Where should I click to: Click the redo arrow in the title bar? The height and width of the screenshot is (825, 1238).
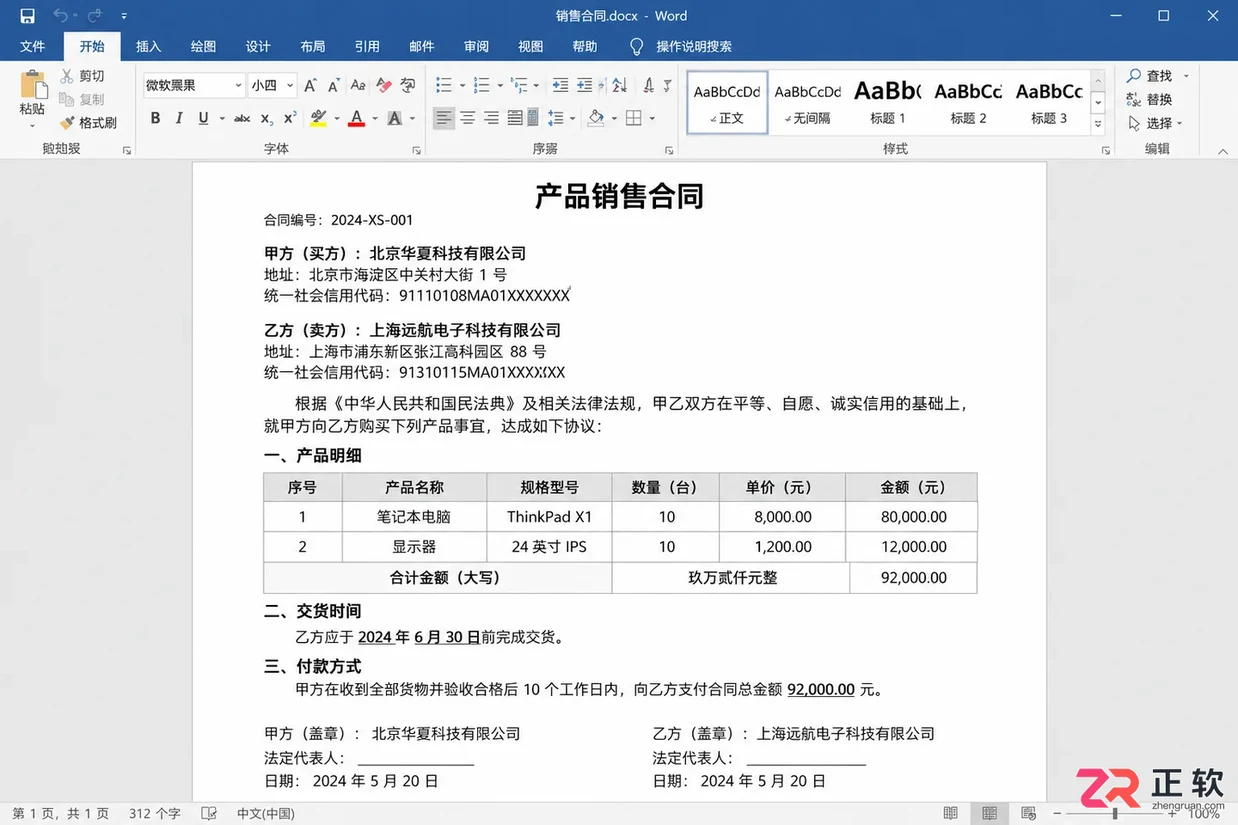[95, 16]
